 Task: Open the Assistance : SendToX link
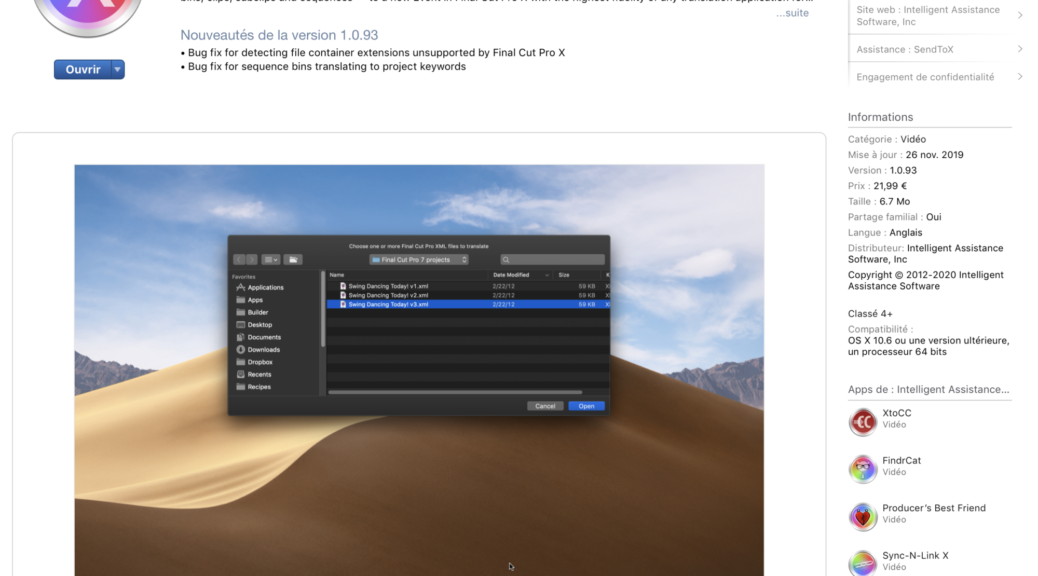tap(904, 50)
